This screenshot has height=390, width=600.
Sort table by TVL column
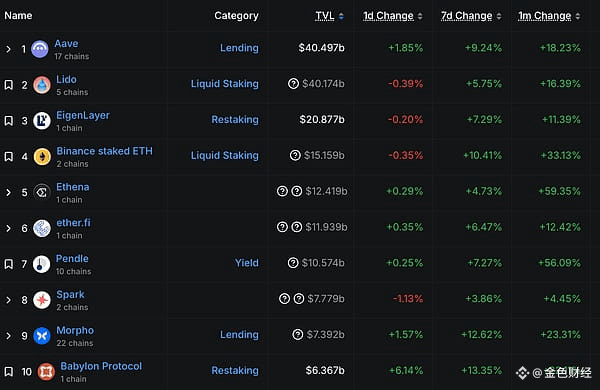pos(329,16)
